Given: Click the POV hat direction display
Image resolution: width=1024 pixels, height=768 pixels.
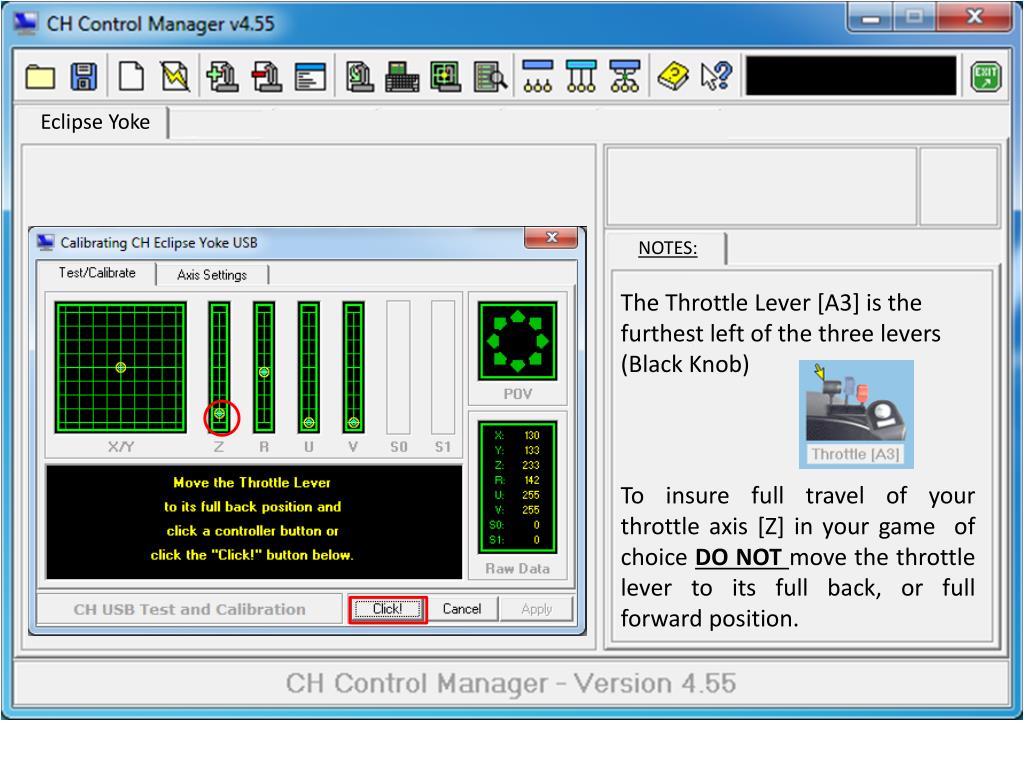Looking at the screenshot, I should click(518, 341).
